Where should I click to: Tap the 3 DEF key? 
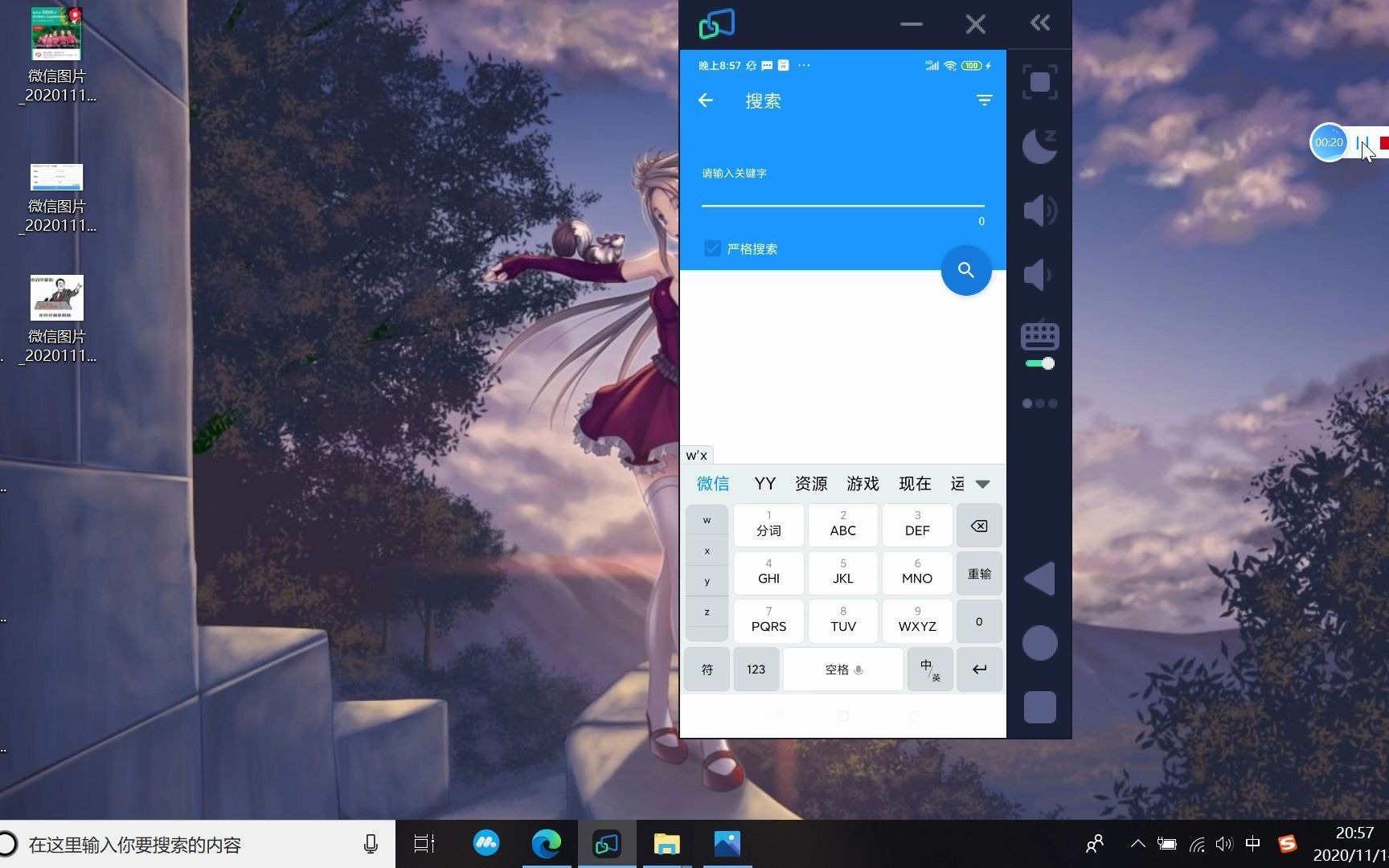point(917,525)
